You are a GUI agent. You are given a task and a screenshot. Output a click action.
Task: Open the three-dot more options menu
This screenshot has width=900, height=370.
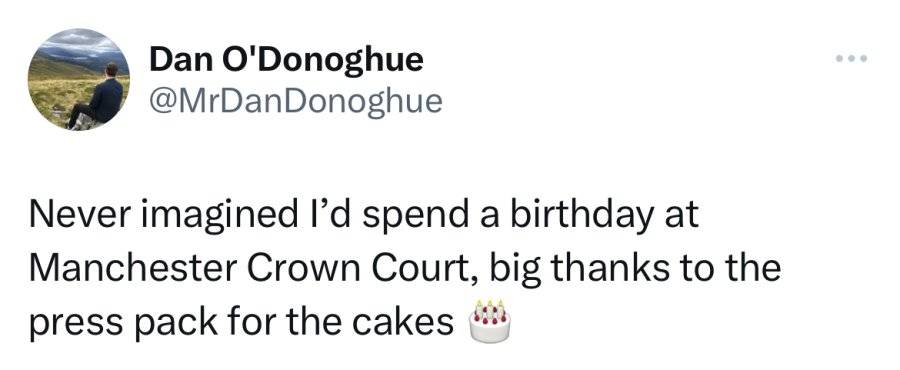point(851,58)
